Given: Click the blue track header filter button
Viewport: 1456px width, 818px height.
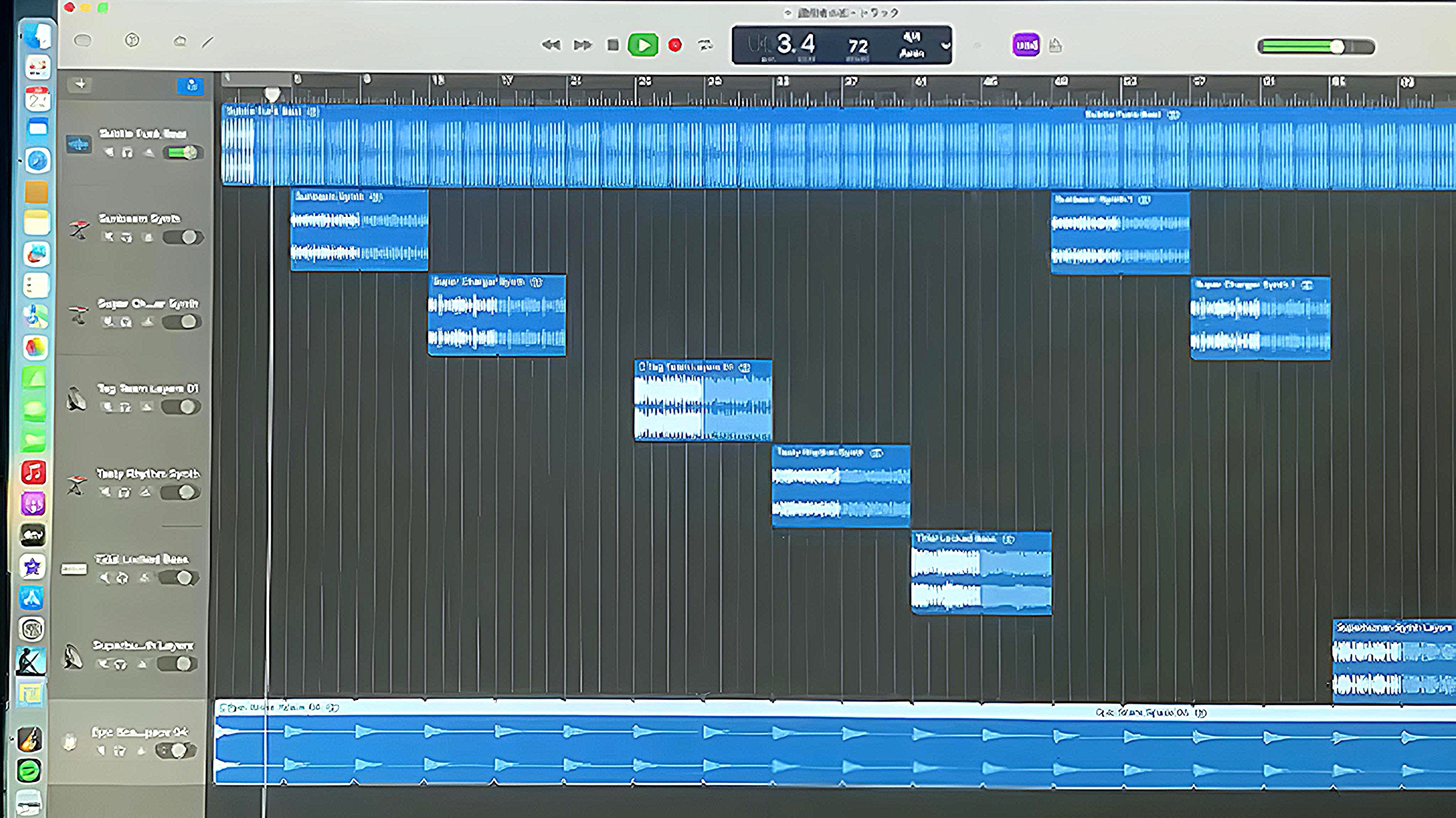Looking at the screenshot, I should 190,85.
